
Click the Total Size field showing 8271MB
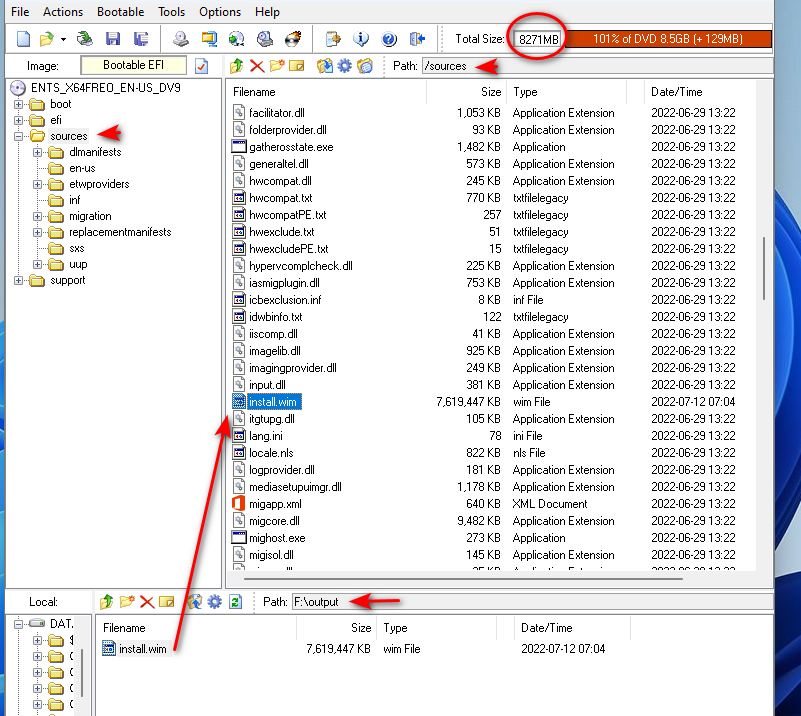pos(538,39)
